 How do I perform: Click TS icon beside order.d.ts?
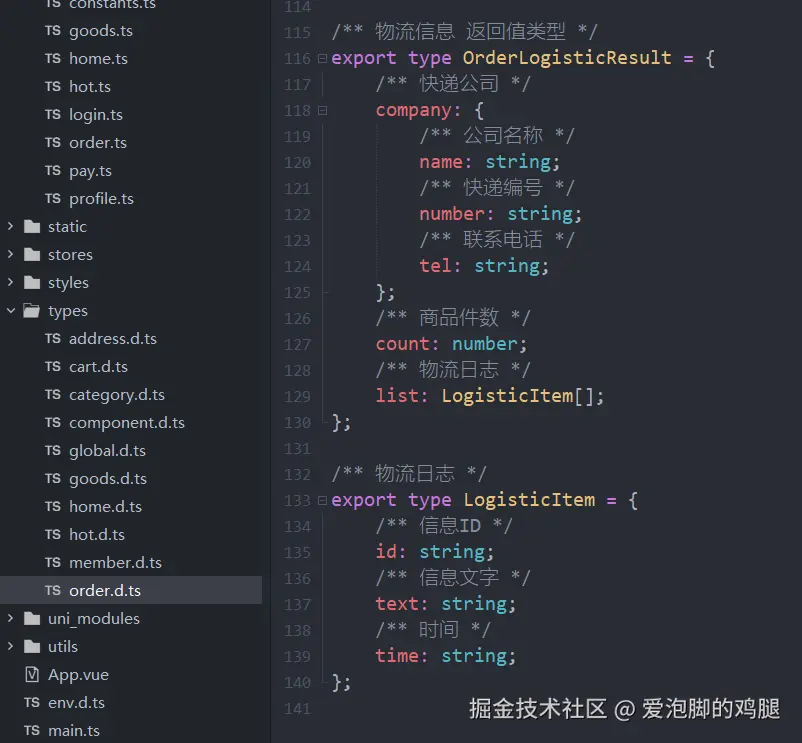[x=53, y=591]
